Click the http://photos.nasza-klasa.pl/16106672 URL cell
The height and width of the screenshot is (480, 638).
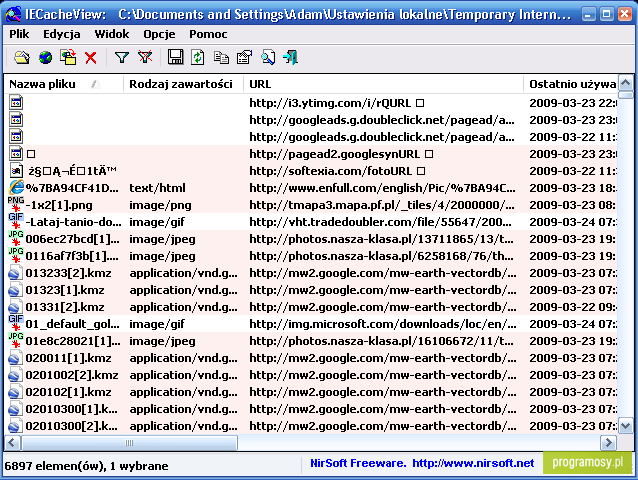381,341
